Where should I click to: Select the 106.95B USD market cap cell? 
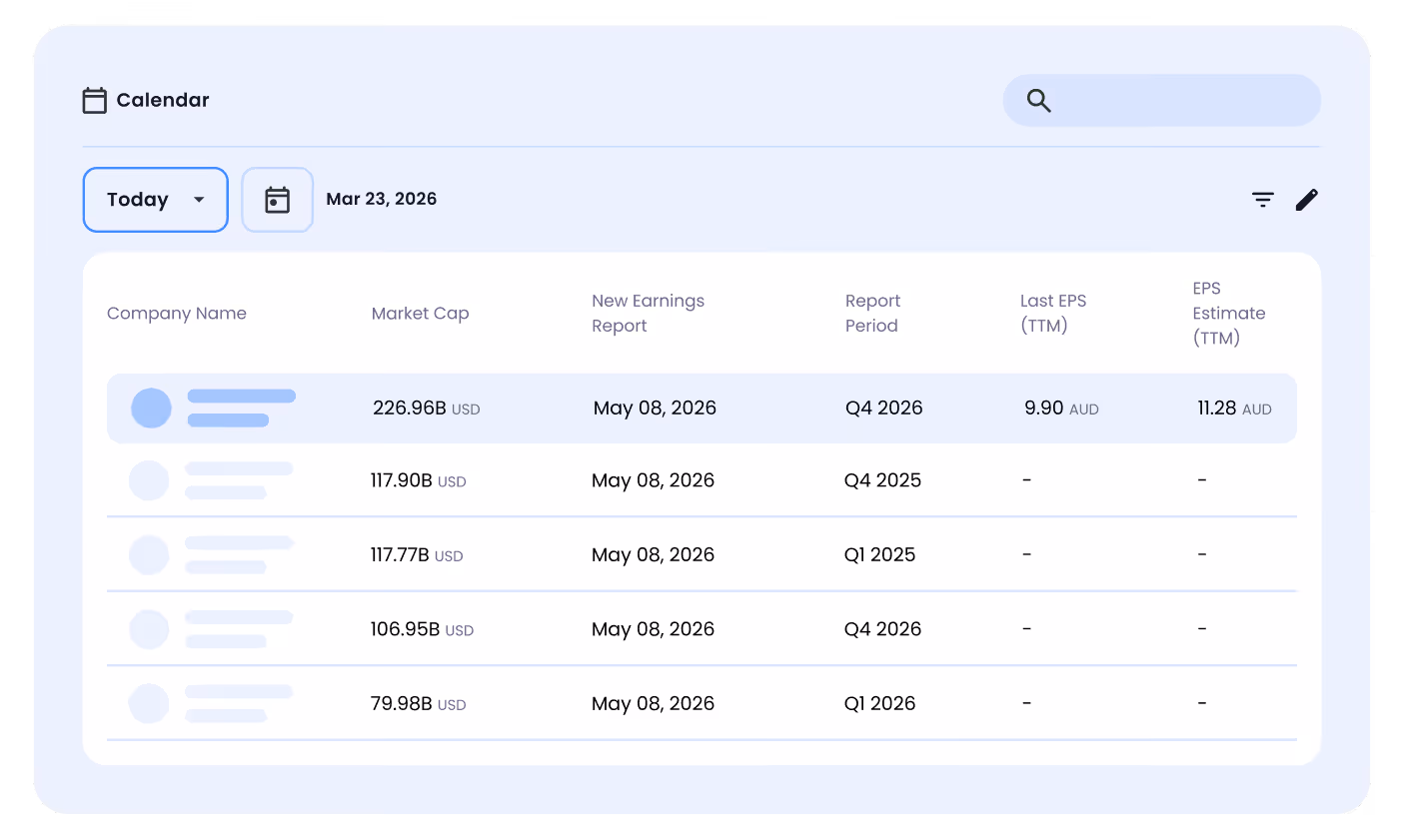click(422, 629)
